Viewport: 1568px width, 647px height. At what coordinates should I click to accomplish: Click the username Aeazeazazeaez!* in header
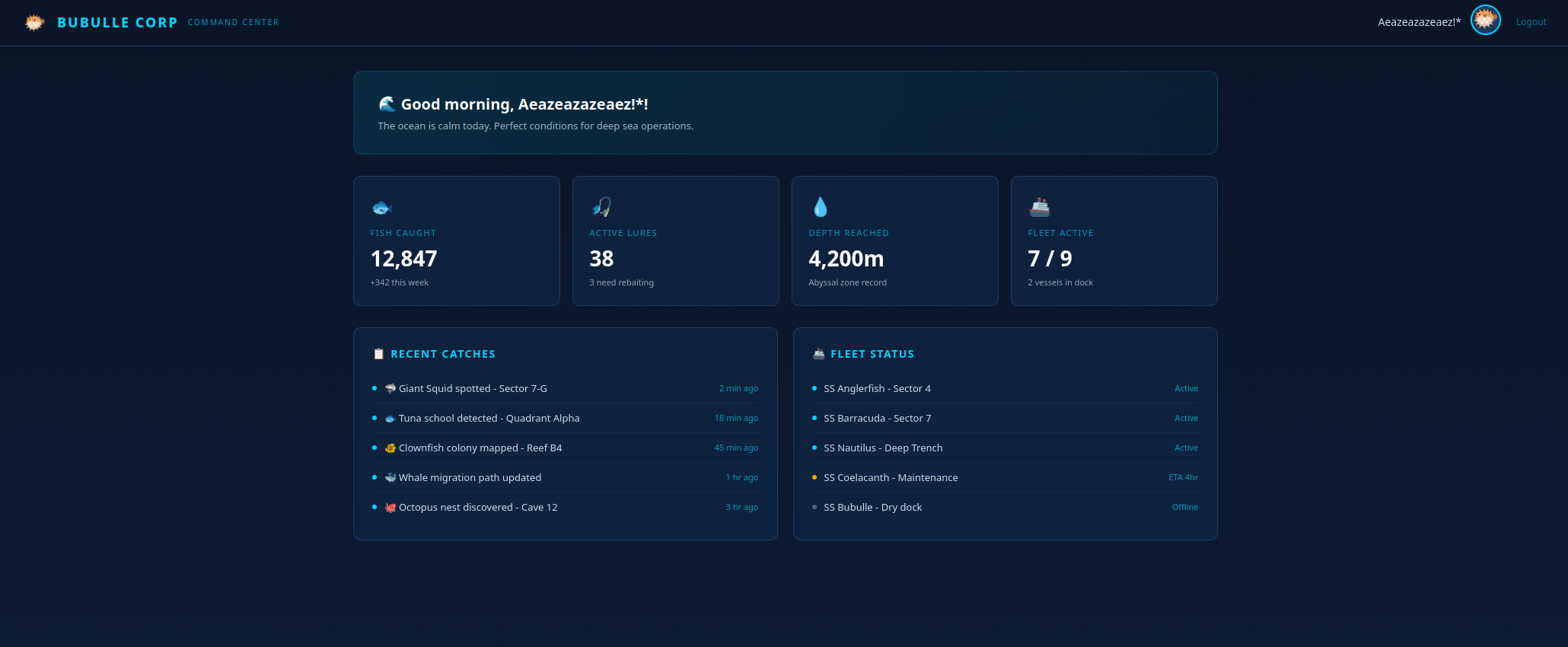(1419, 22)
